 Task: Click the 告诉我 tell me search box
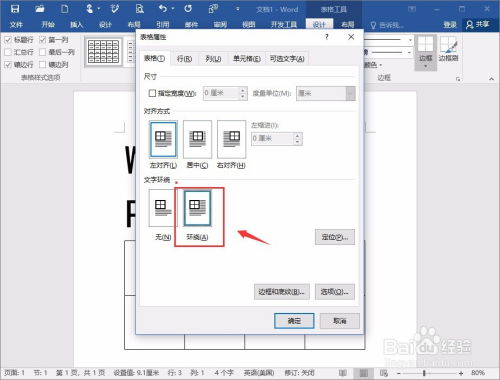(387, 25)
